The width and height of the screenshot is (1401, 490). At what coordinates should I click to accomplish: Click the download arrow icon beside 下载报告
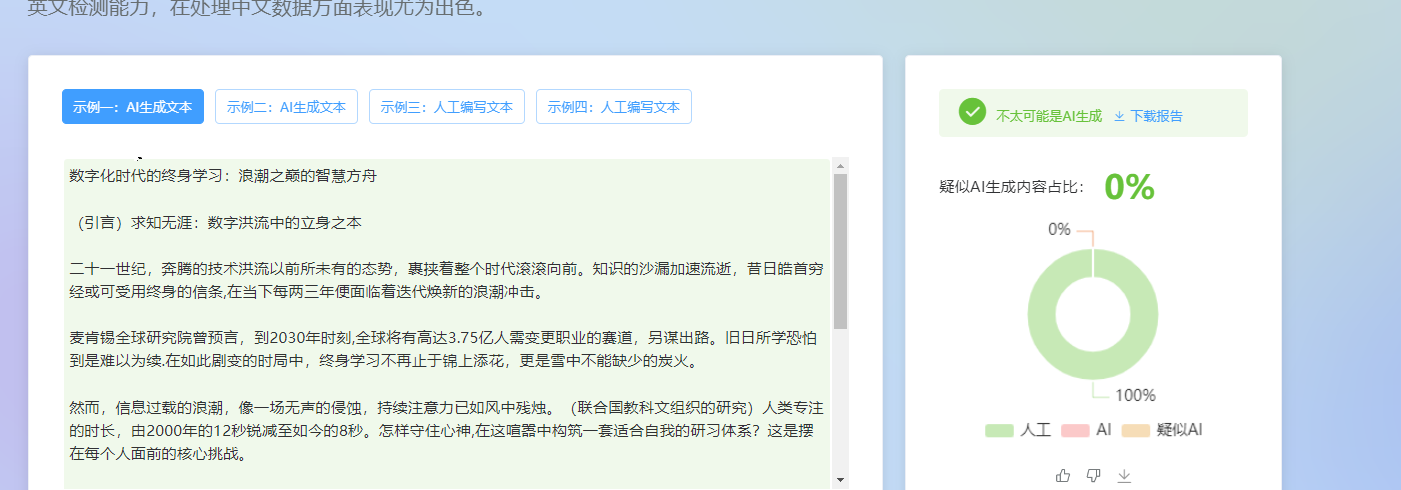[1119, 116]
